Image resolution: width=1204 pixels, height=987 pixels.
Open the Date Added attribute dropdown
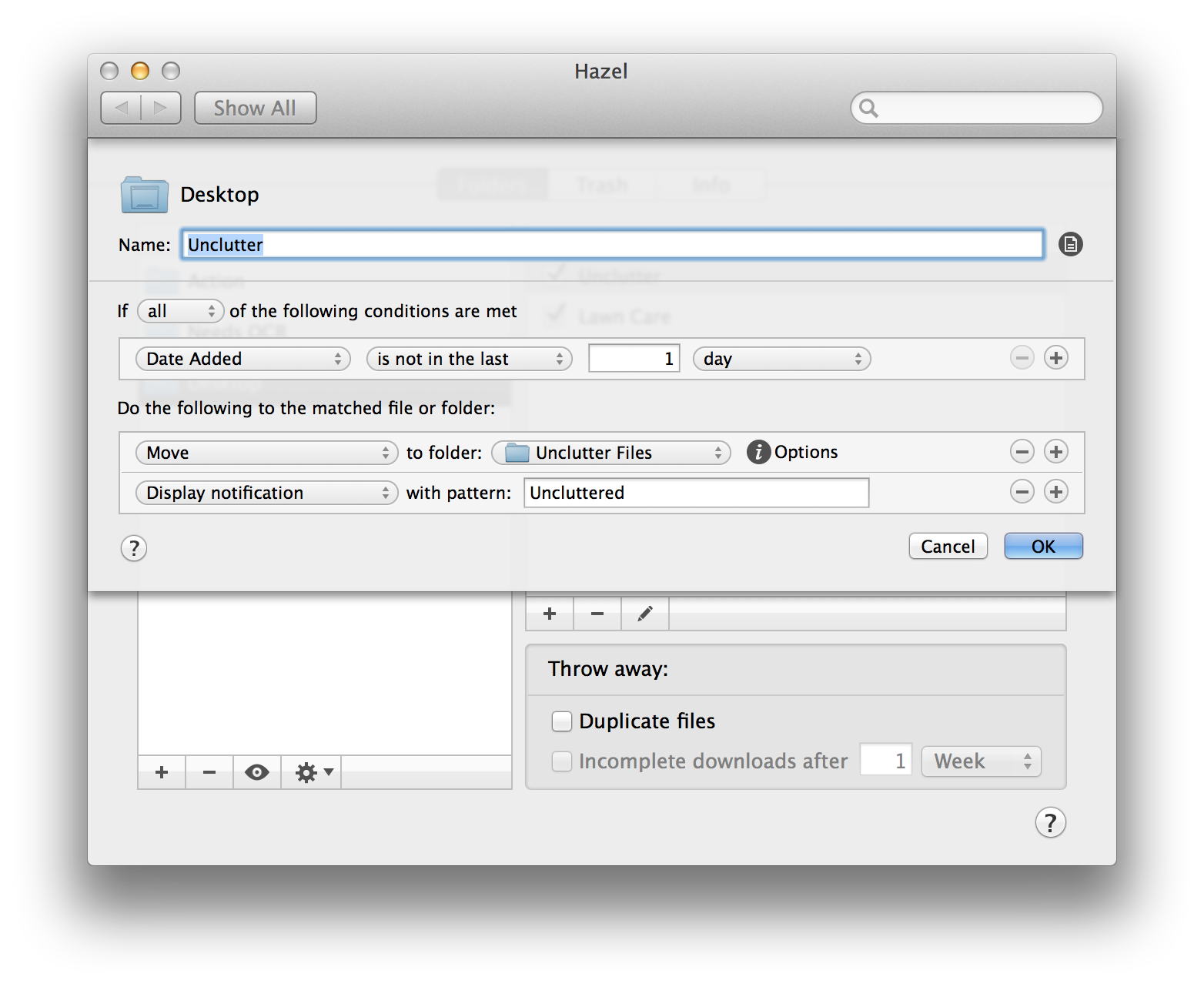(x=243, y=359)
